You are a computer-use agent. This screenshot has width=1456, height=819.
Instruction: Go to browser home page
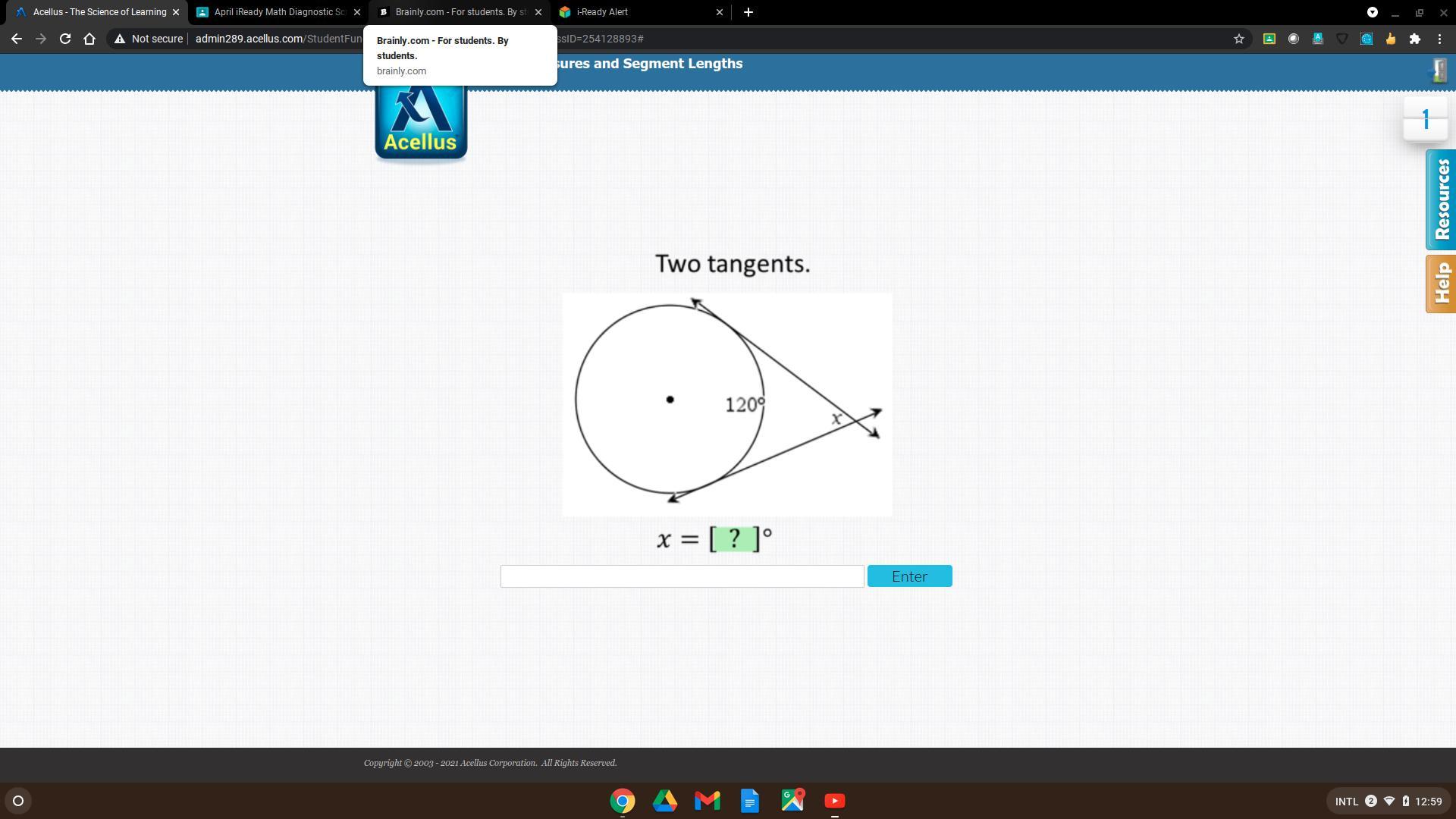click(x=89, y=39)
